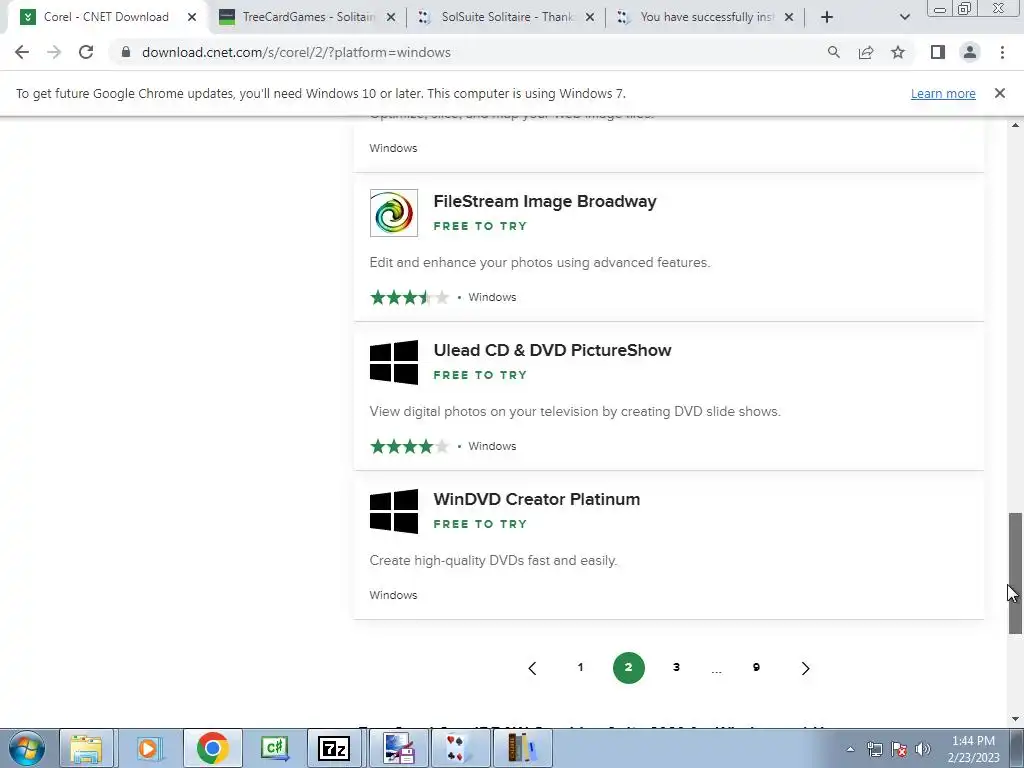This screenshot has height=768, width=1024.
Task: Go to results page 1
Action: coord(580,667)
